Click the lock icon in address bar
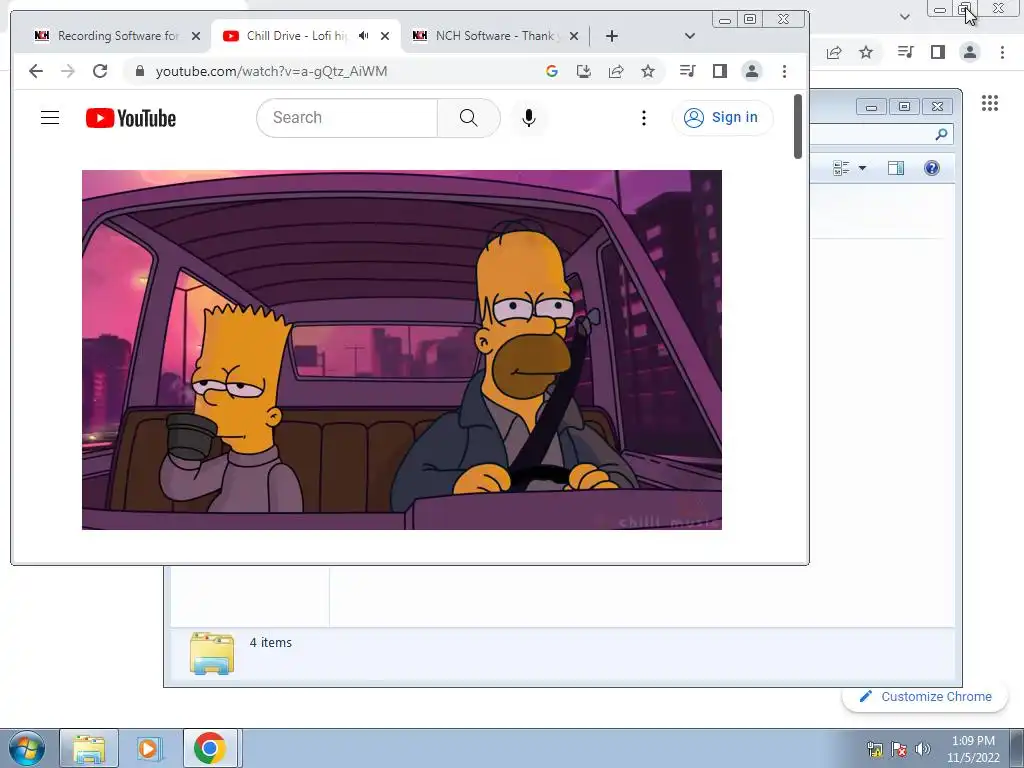 [x=139, y=71]
